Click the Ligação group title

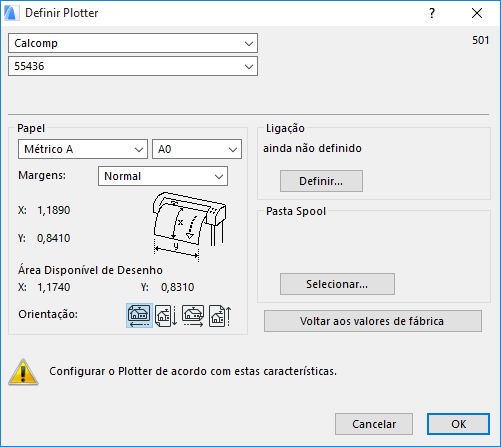coord(285,128)
